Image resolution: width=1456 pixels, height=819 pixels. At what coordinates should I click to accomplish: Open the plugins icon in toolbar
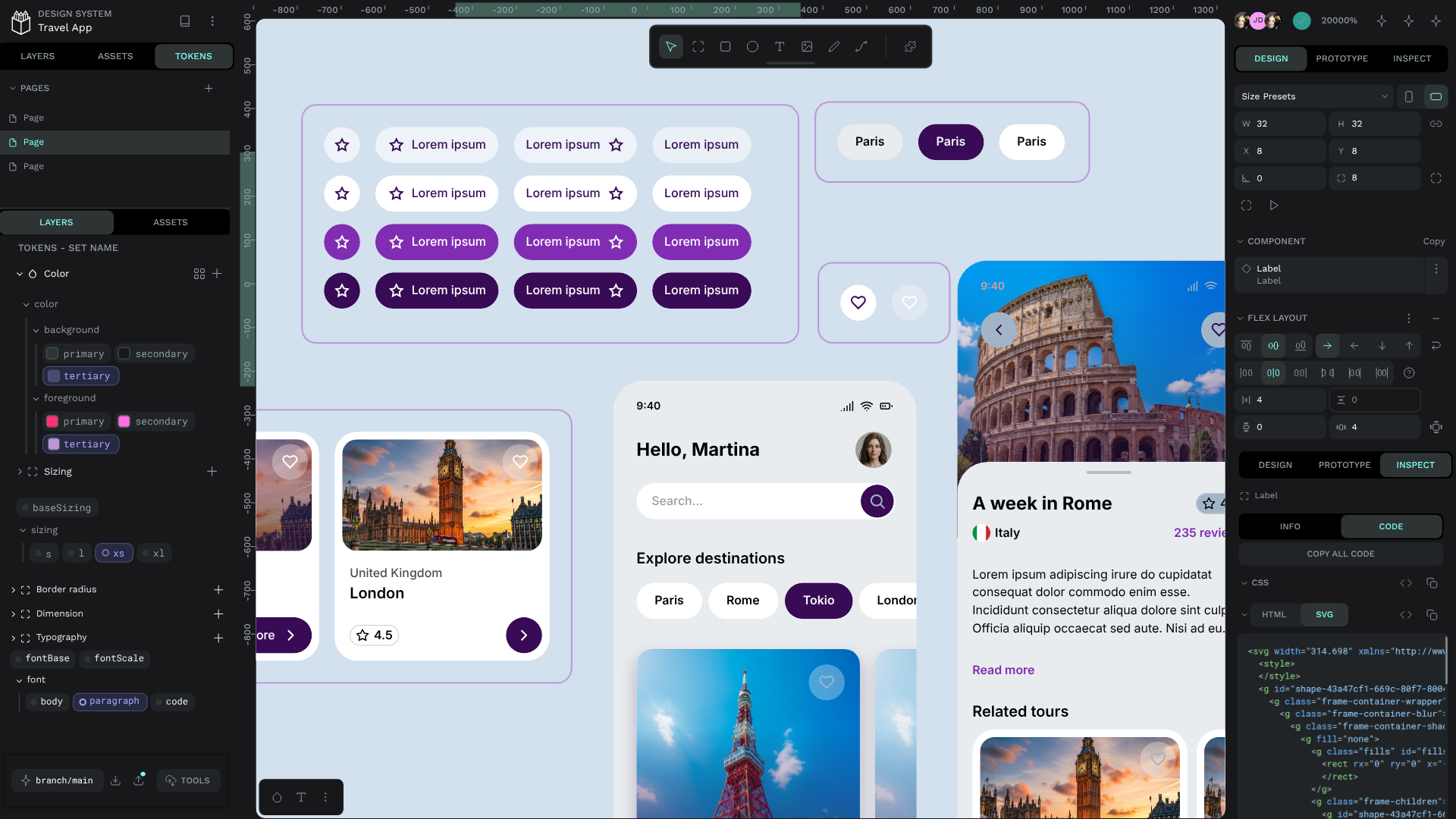pyautogui.click(x=910, y=47)
